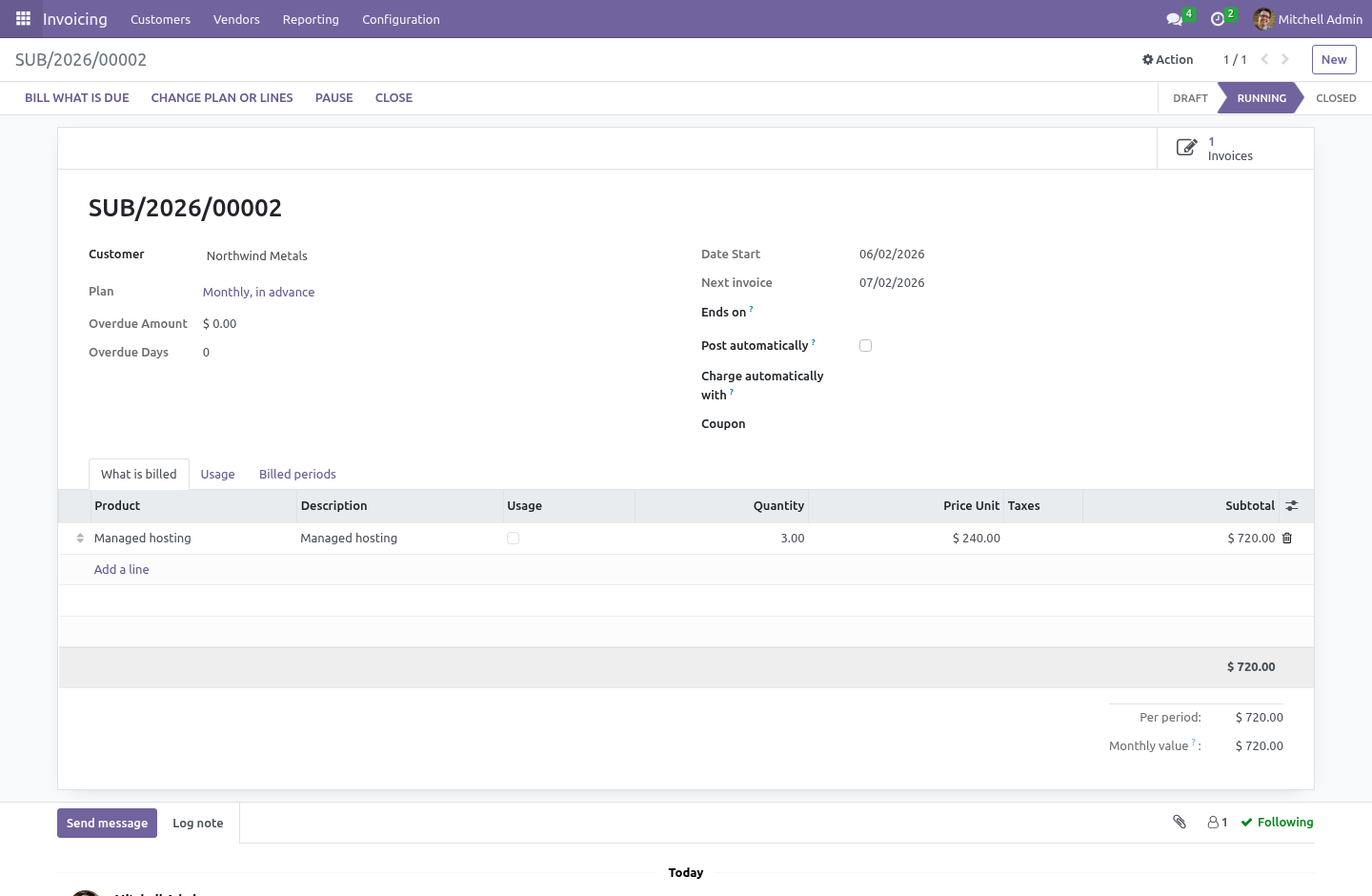
Task: Click Change Plan or Lines button
Action: pyautogui.click(x=222, y=98)
